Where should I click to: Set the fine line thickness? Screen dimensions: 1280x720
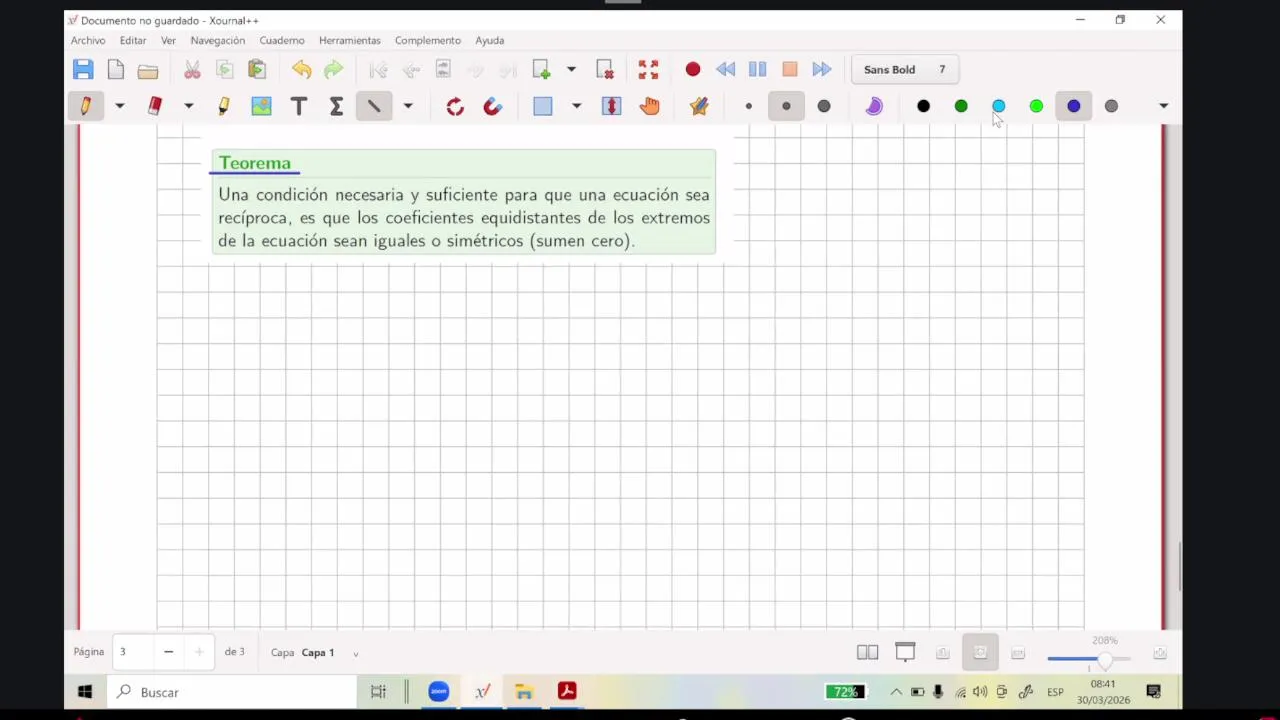(x=748, y=106)
